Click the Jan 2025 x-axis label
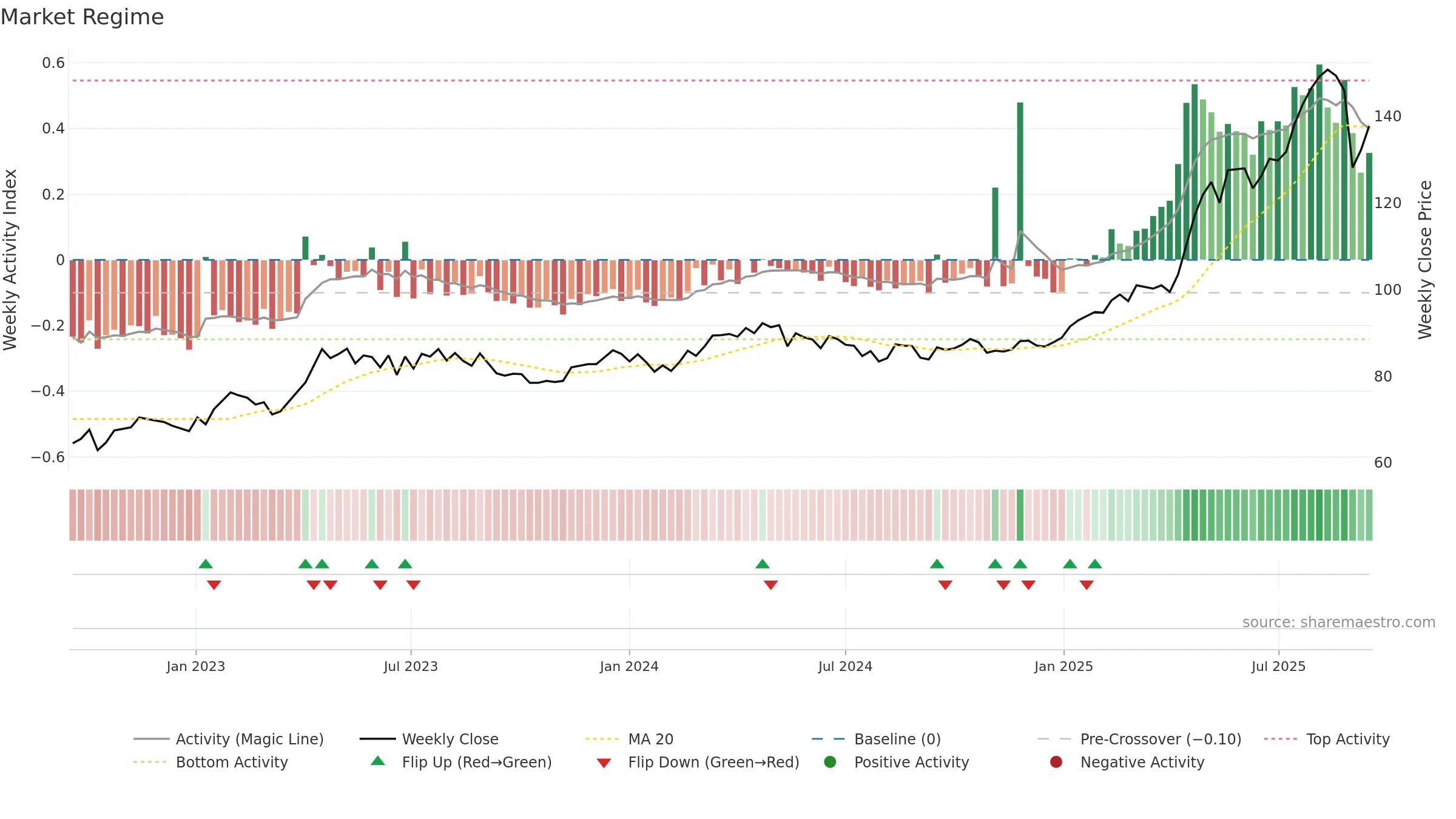The width and height of the screenshot is (1456, 819). [1063, 666]
